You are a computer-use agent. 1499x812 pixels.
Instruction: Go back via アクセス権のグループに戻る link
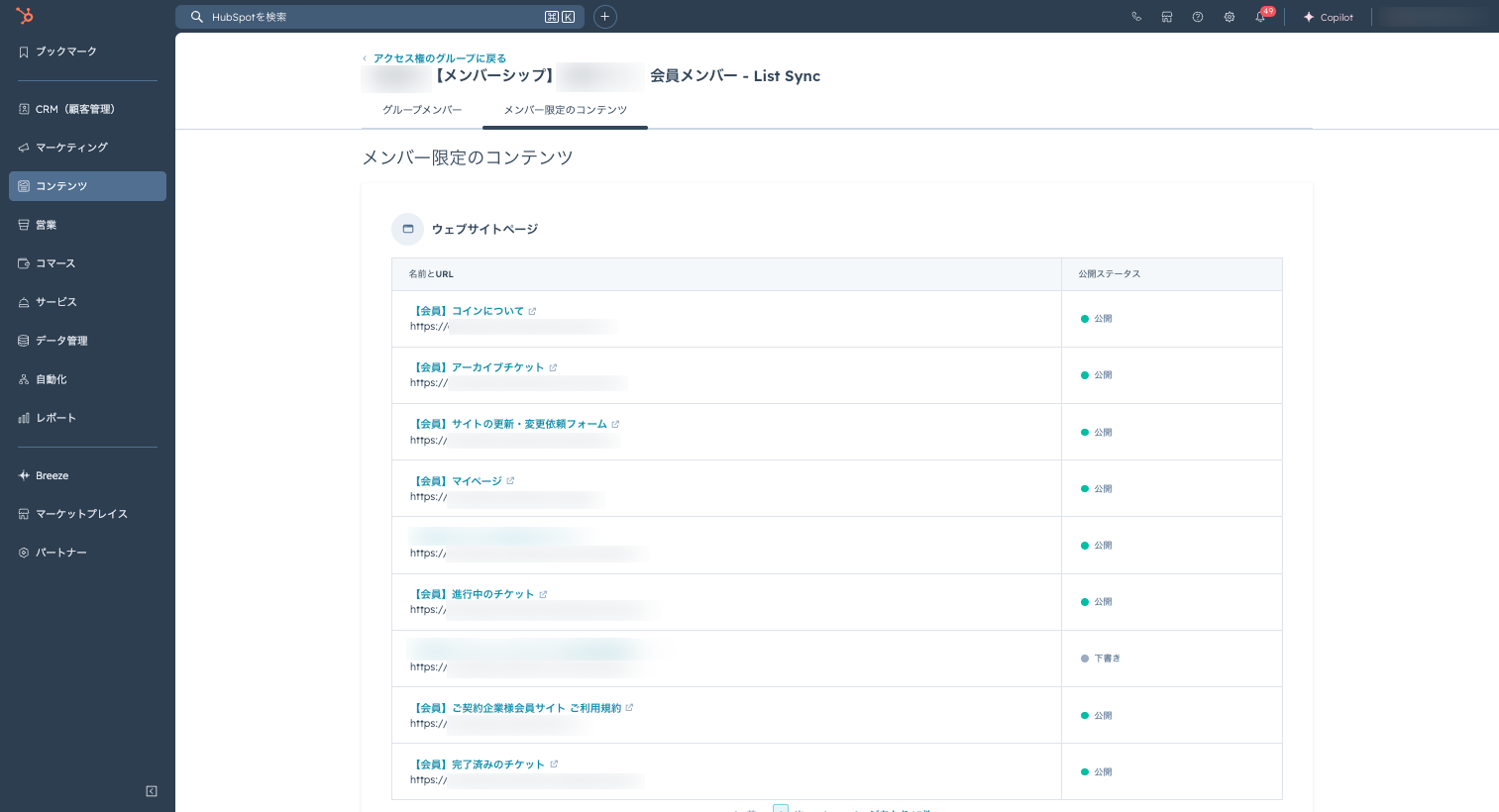point(439,58)
